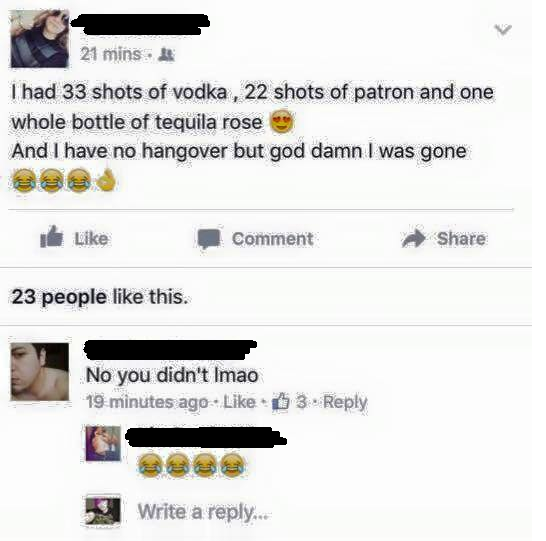Click the thumbs-up count icon on comment
546x541 pixels.
click(x=281, y=402)
